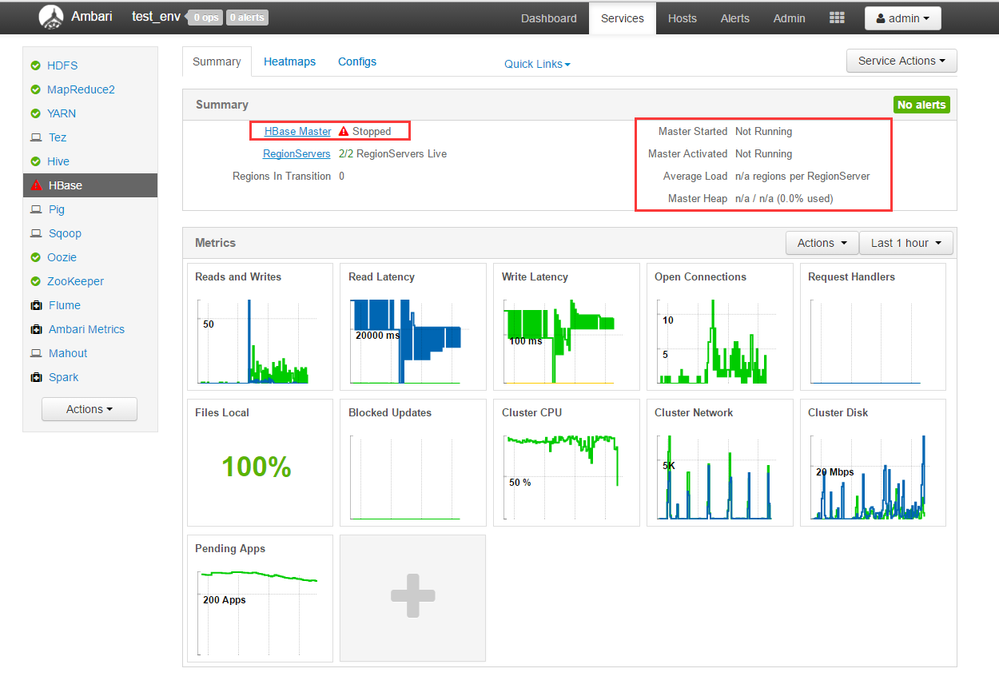This screenshot has width=999, height=680.
Task: Open the Last 1 hour time range dropdown
Action: pos(906,243)
